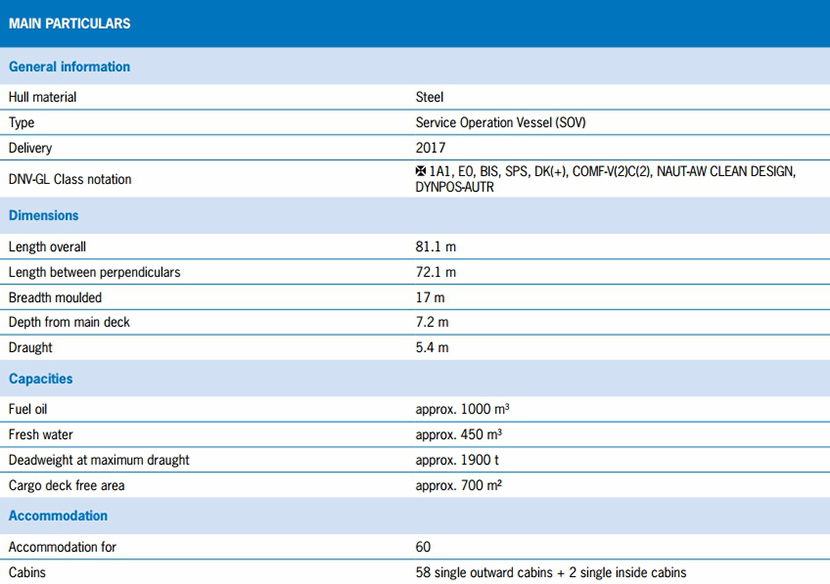The height and width of the screenshot is (584, 830).
Task: Select the Steel value text
Action: point(430,98)
